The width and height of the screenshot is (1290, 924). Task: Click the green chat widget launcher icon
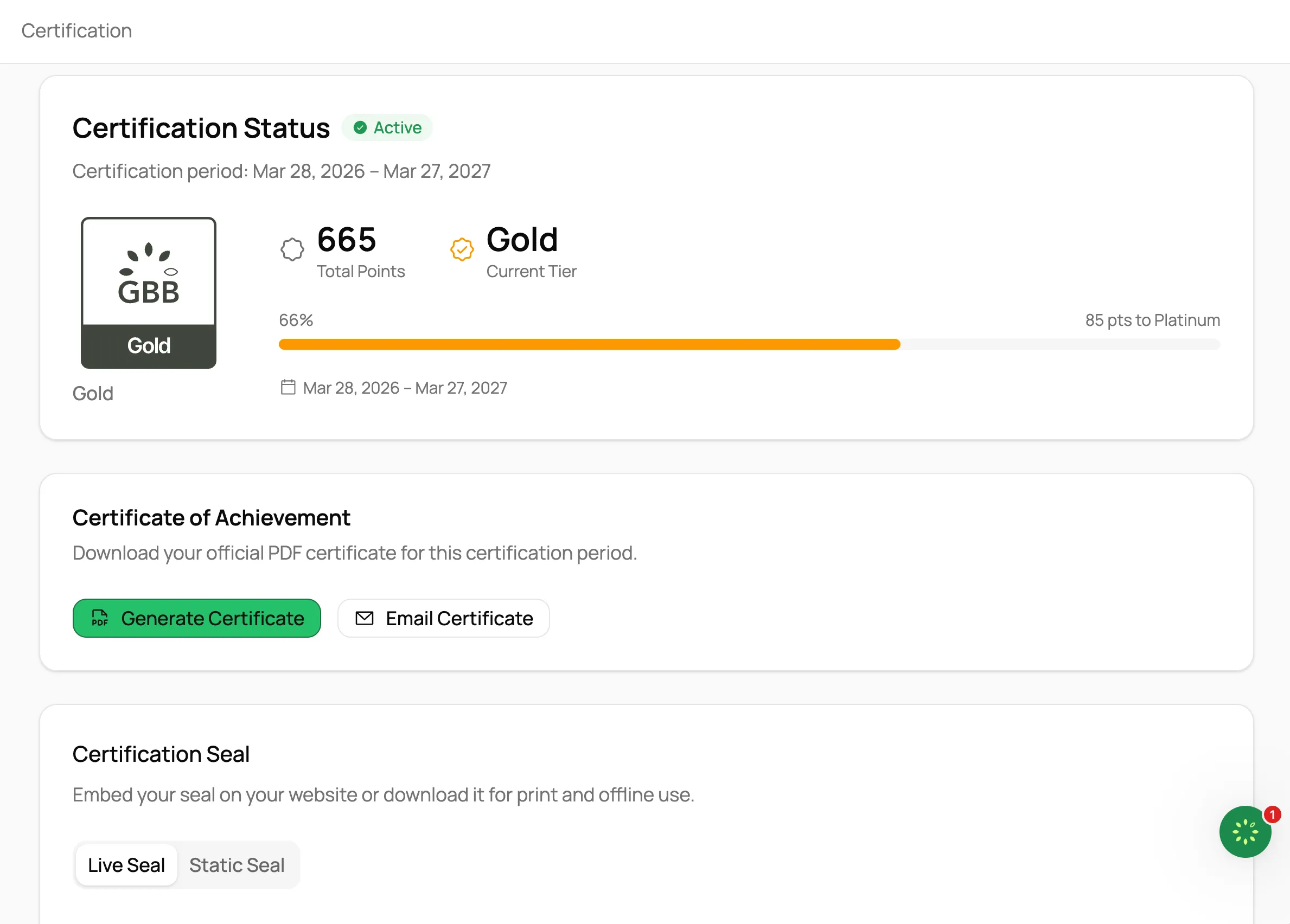pos(1245,832)
